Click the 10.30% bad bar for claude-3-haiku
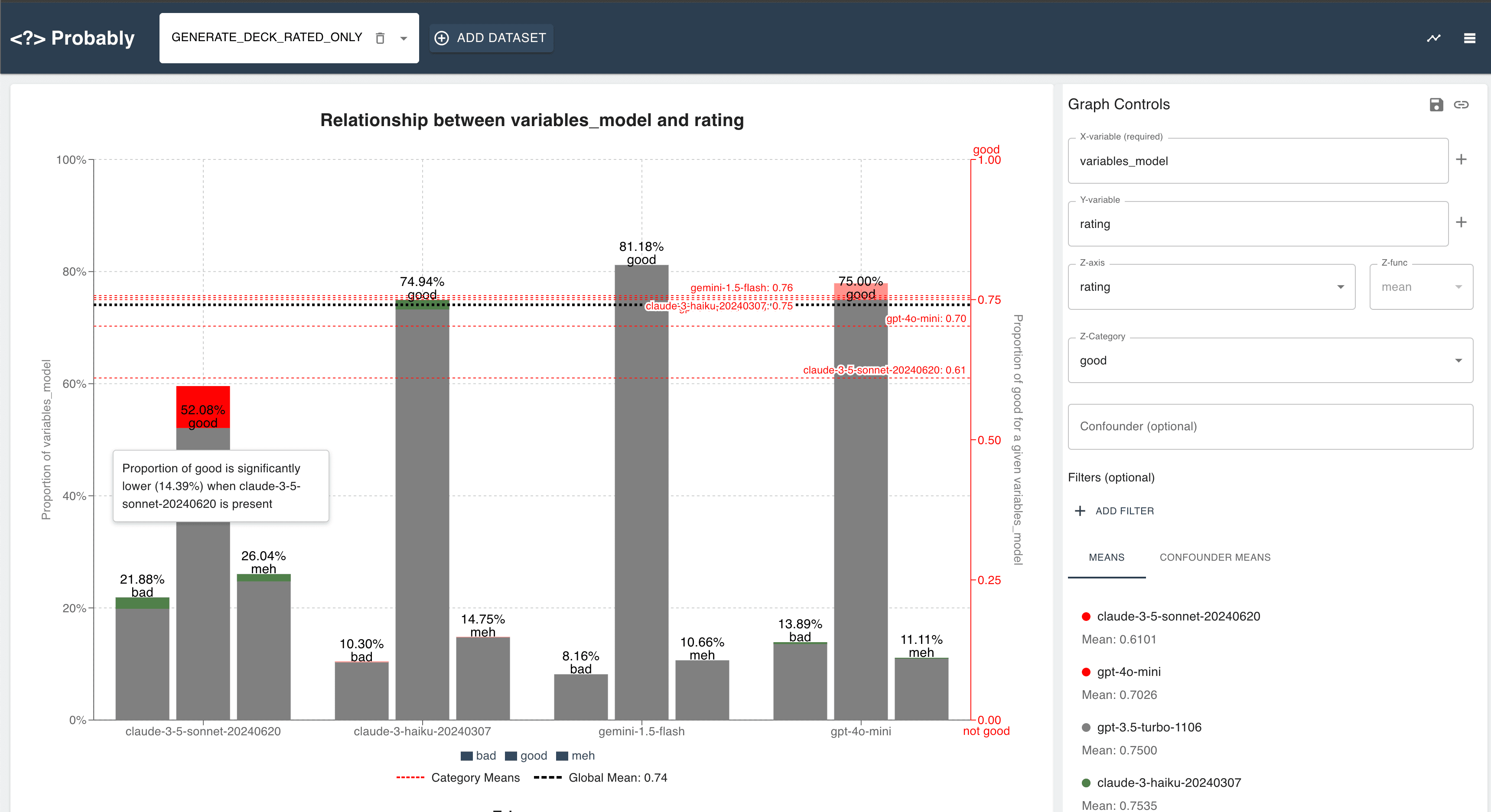This screenshot has width=1491, height=812. pos(361,691)
